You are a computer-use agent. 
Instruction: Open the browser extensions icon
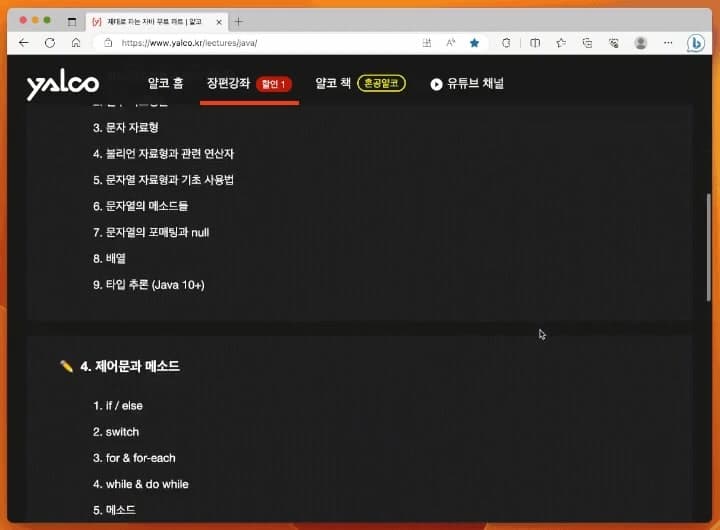click(x=506, y=43)
